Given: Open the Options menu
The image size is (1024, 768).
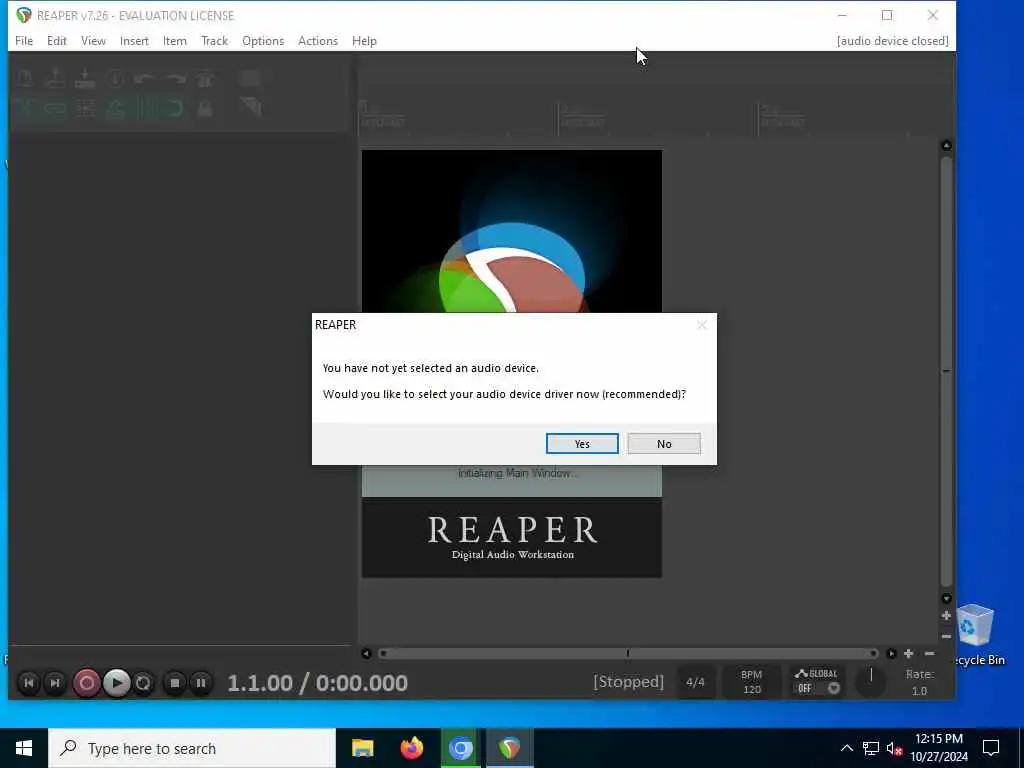Looking at the screenshot, I should coord(263,40).
